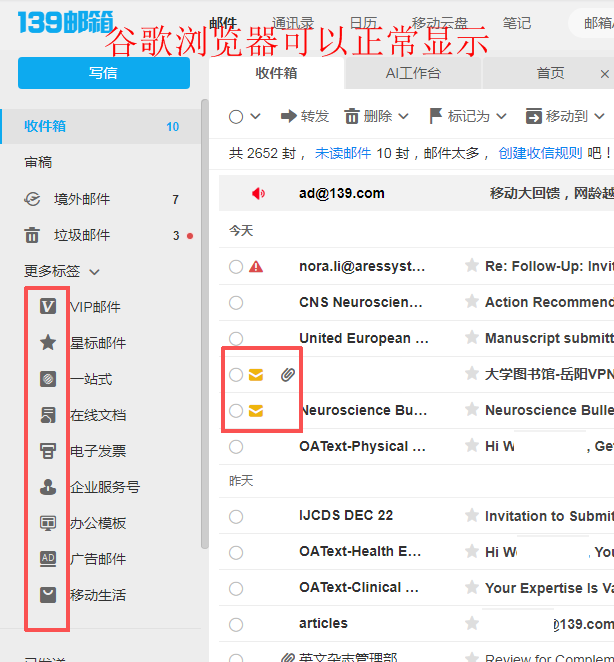
Task: Open the 通讯录 top menu
Action: point(293,23)
